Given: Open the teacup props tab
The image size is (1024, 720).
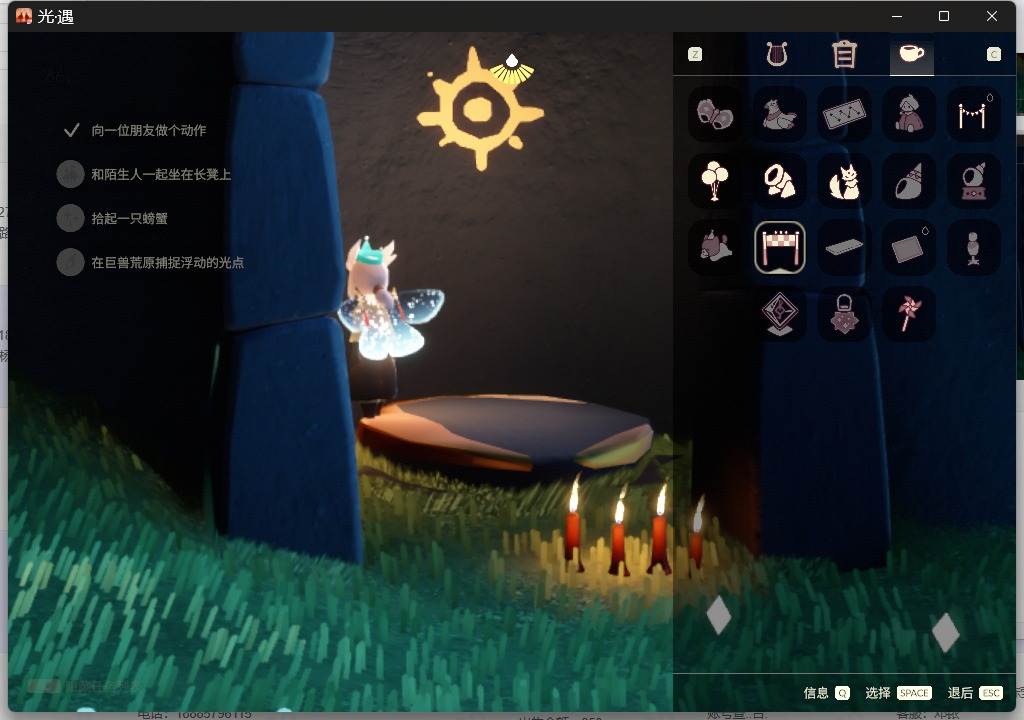Looking at the screenshot, I should coord(912,54).
